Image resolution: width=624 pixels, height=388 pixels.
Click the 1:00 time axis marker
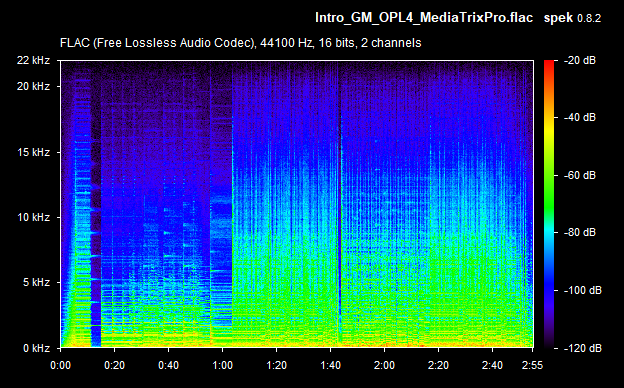[x=222, y=365]
